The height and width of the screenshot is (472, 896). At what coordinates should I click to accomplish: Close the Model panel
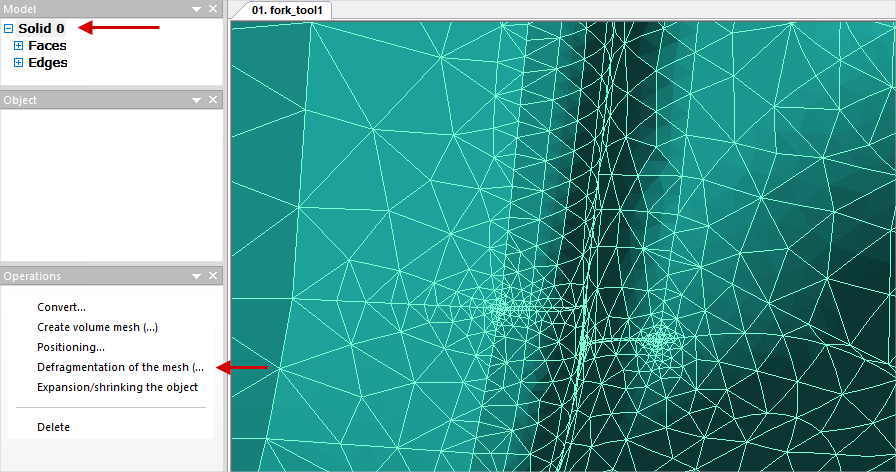(213, 9)
